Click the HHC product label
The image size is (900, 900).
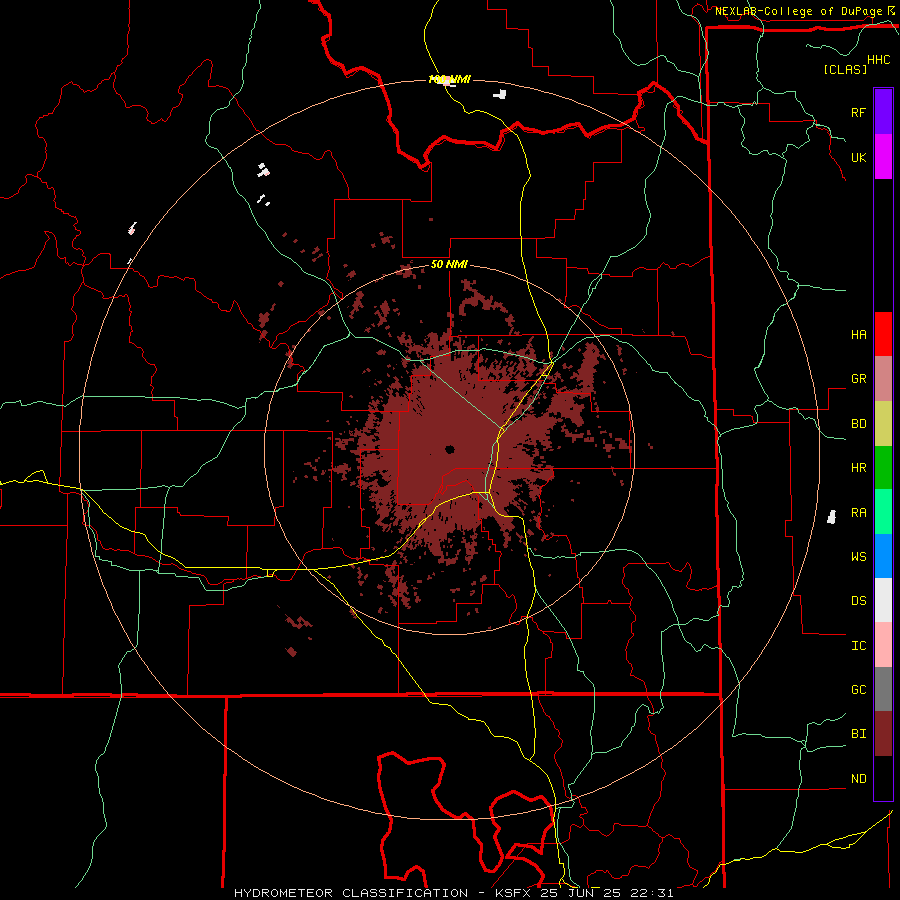pyautogui.click(x=879, y=60)
